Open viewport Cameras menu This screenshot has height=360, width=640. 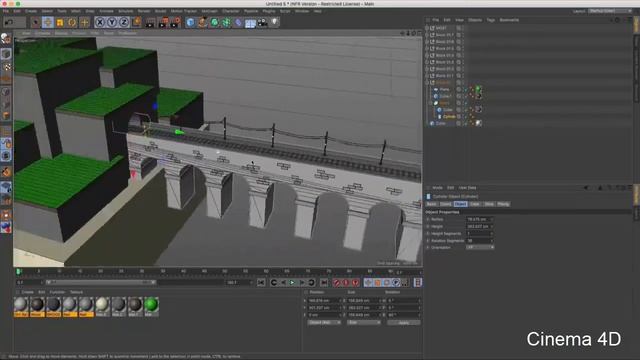click(x=42, y=33)
